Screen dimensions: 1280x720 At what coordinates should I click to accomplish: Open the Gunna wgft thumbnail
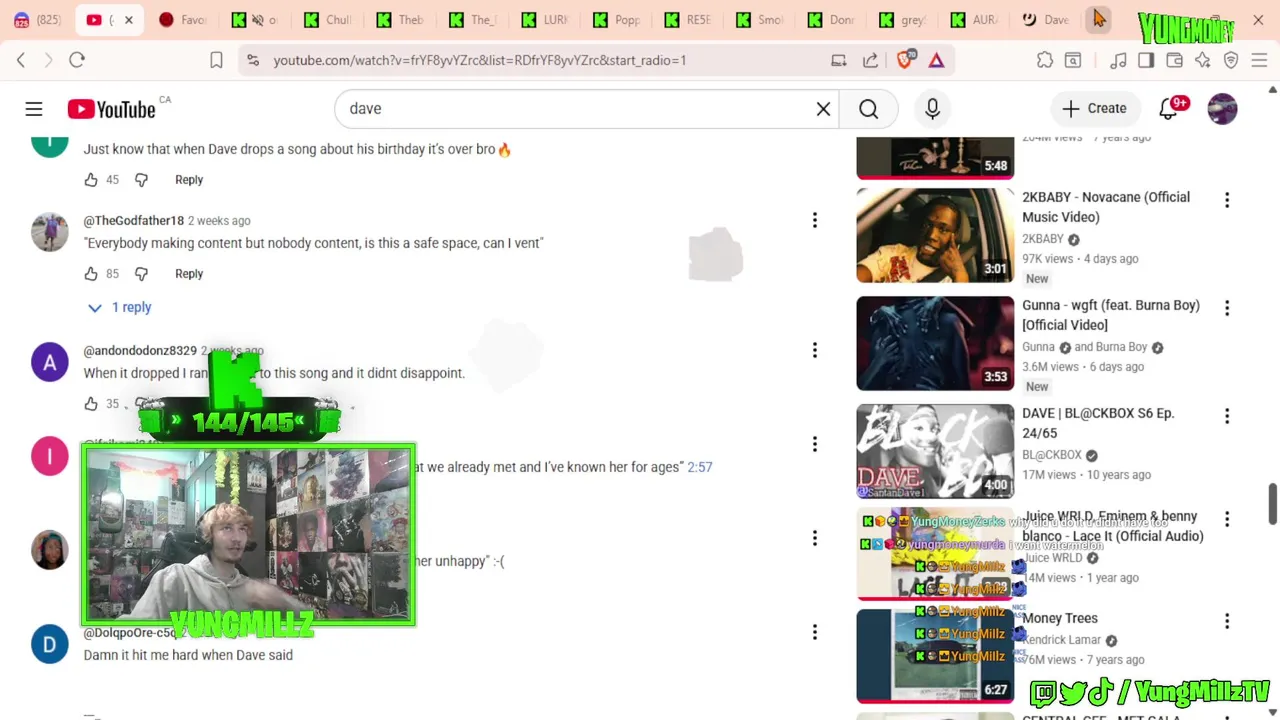click(x=935, y=344)
